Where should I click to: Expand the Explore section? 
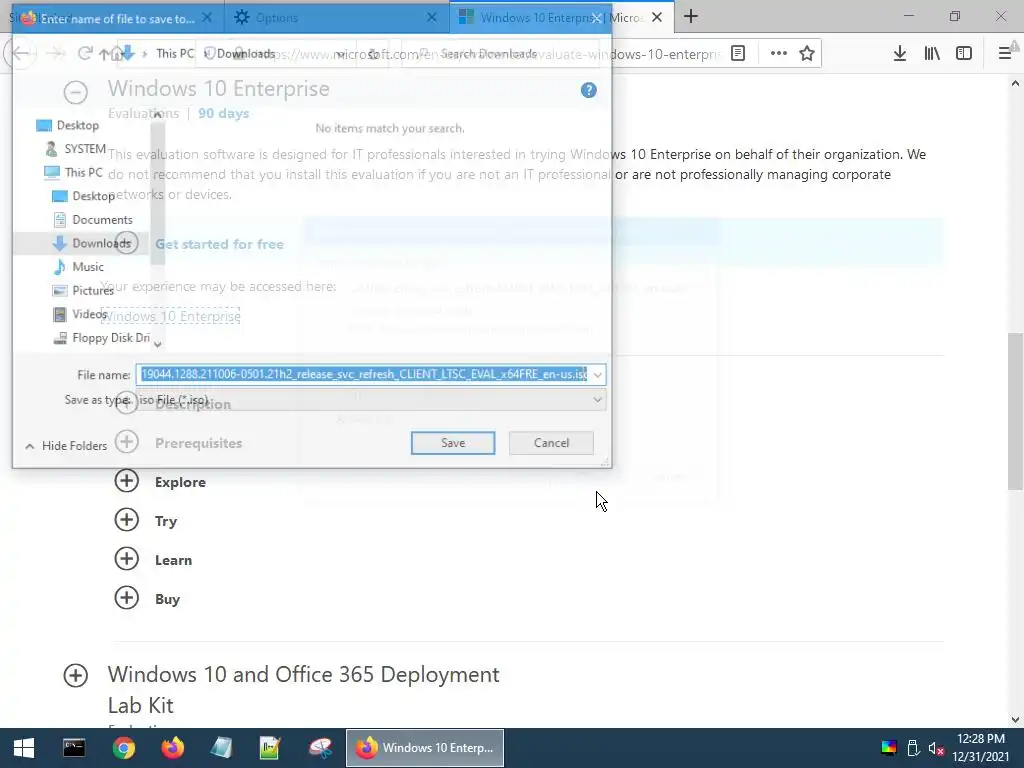coord(127,481)
